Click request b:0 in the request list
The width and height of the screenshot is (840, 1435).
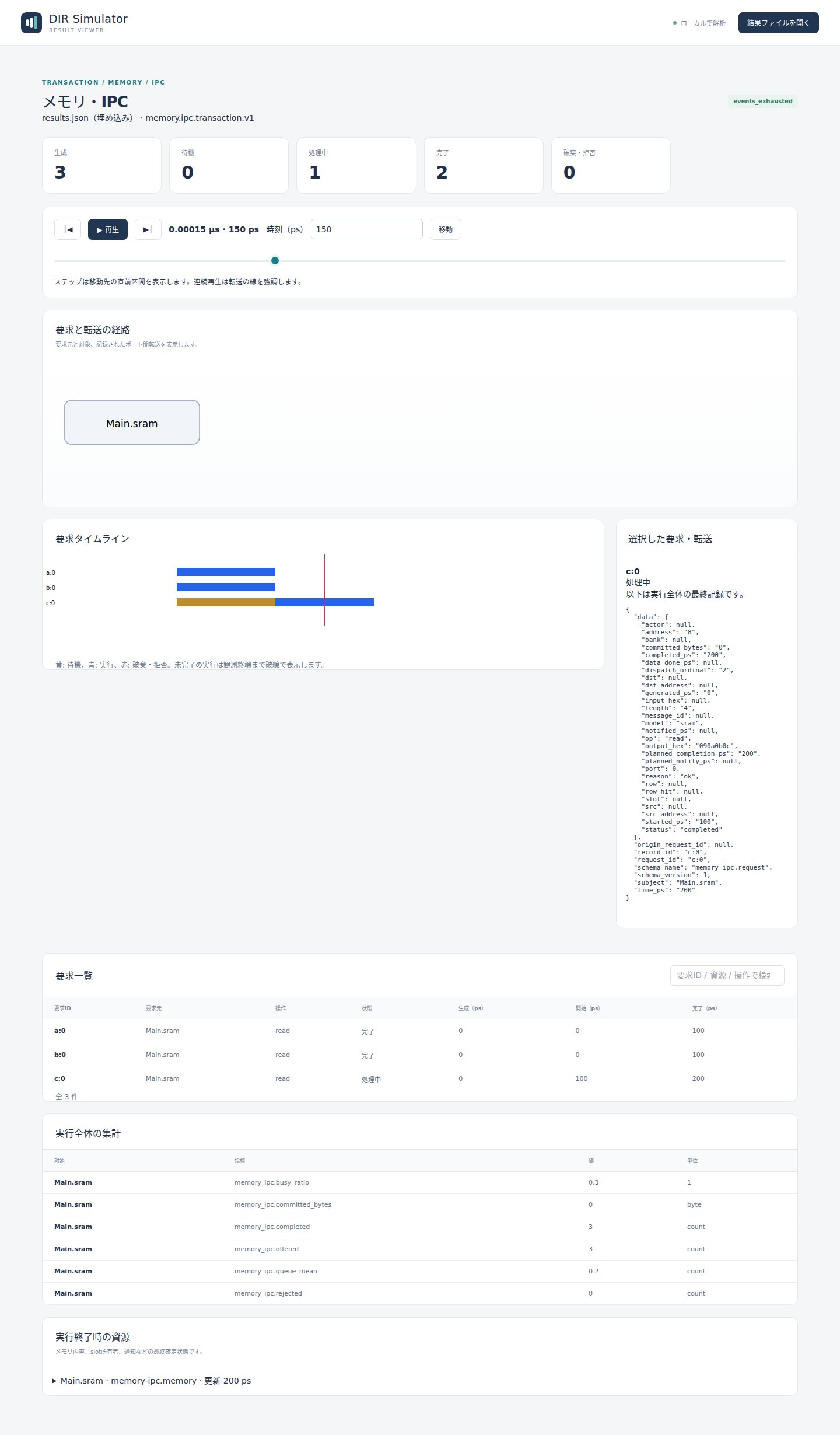[420, 1055]
